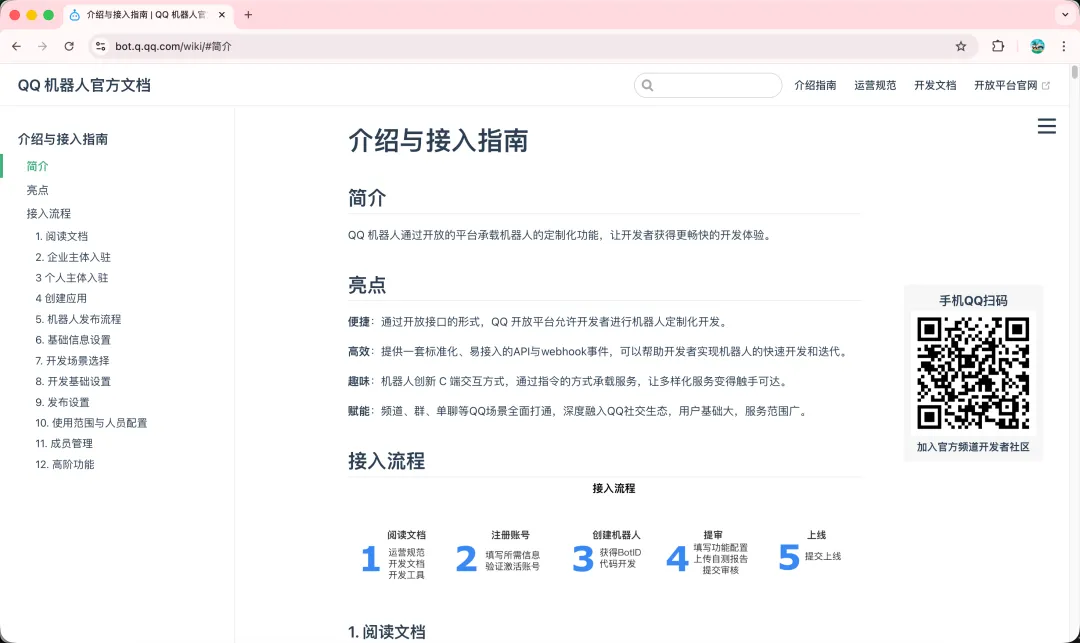The height and width of the screenshot is (643, 1080).
Task: Click the address bar URL
Action: click(173, 46)
